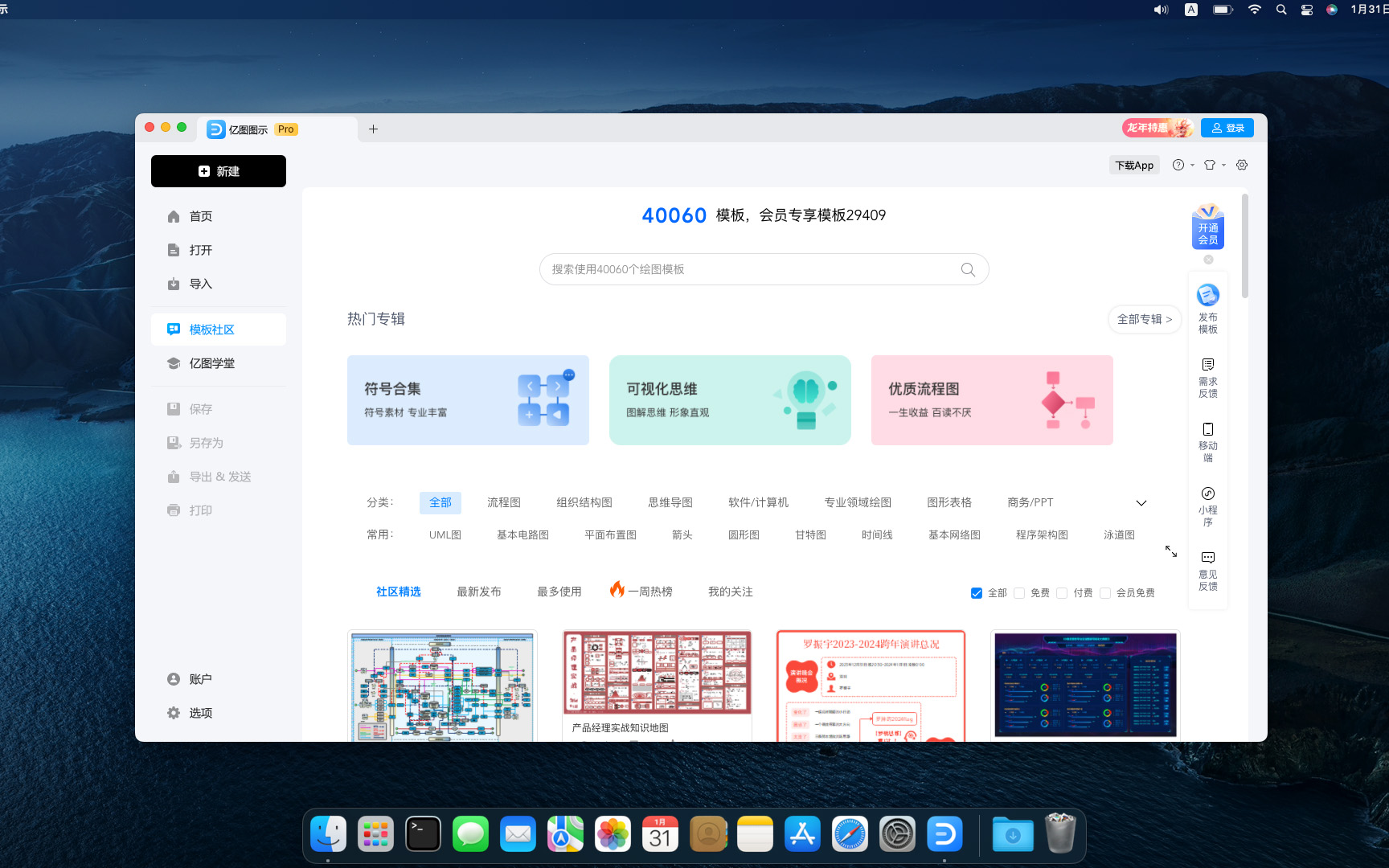Open the 首页 sidebar item

click(201, 215)
